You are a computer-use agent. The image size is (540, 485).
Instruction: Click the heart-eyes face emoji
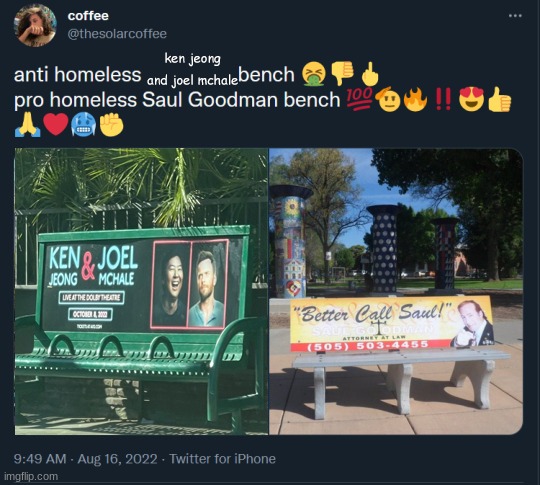[471, 100]
